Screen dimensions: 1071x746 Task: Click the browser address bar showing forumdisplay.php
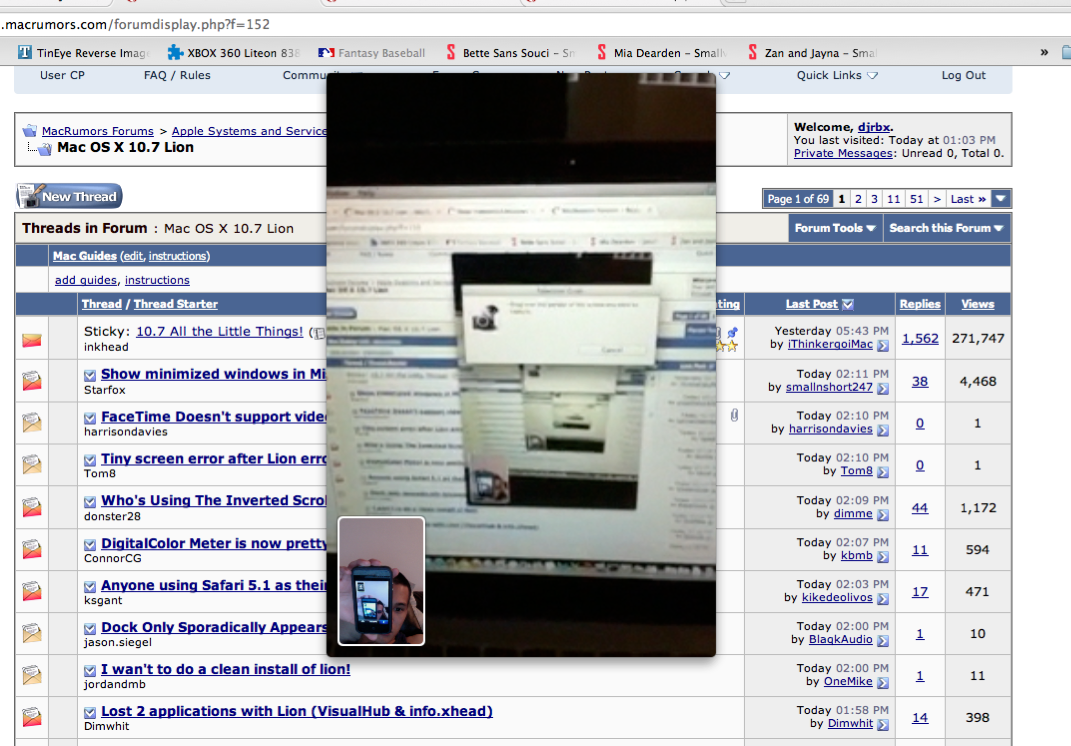(536, 25)
